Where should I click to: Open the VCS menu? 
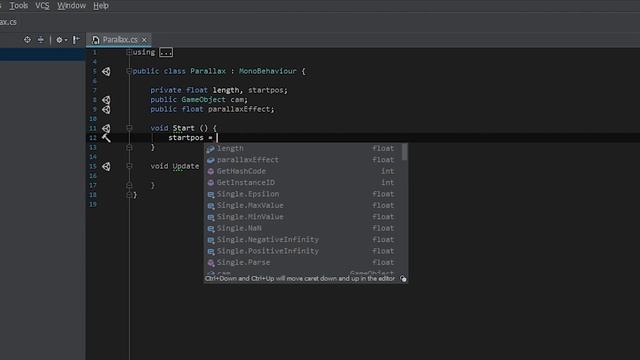pyautogui.click(x=42, y=6)
